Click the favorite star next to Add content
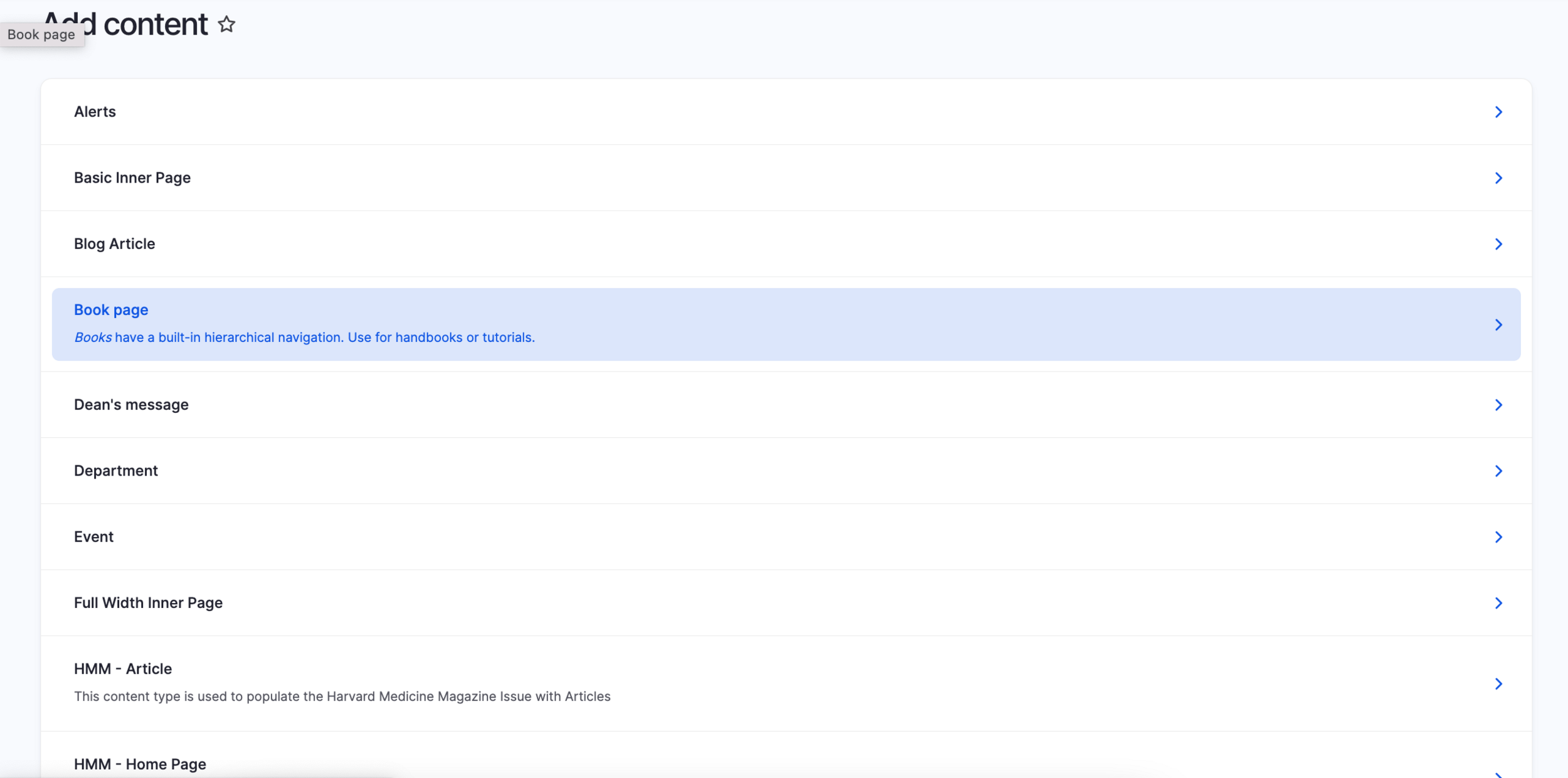This screenshot has height=778, width=1568. pyautogui.click(x=226, y=24)
